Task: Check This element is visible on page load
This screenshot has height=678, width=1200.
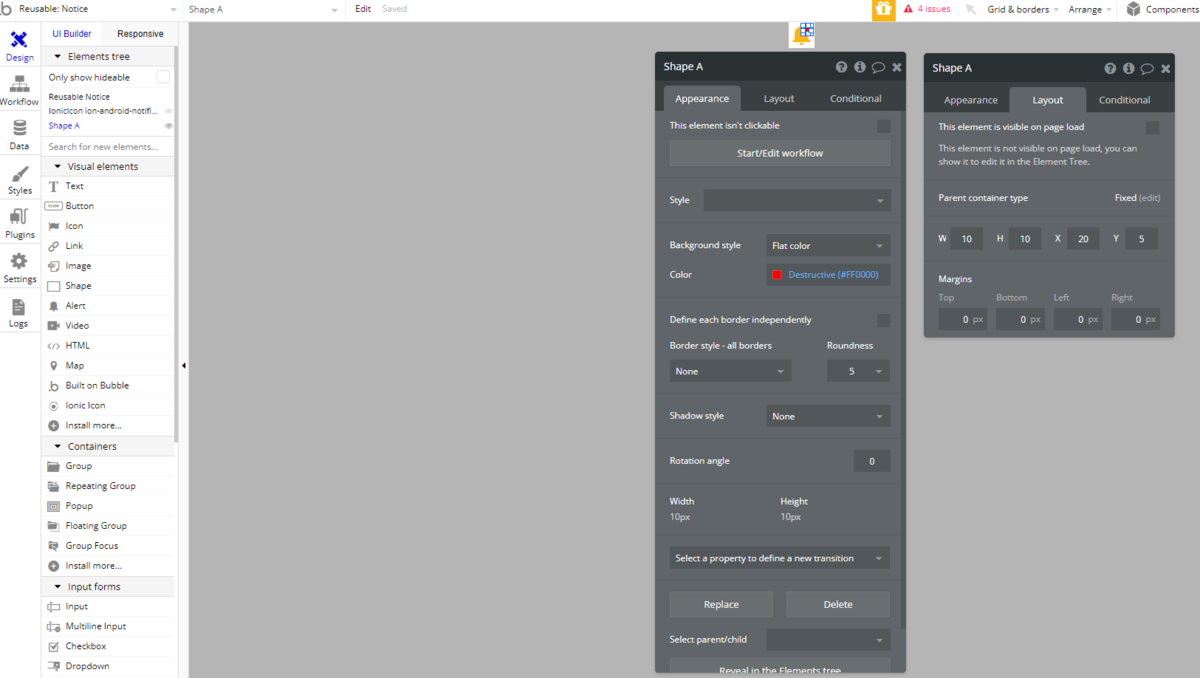Action: [1152, 128]
